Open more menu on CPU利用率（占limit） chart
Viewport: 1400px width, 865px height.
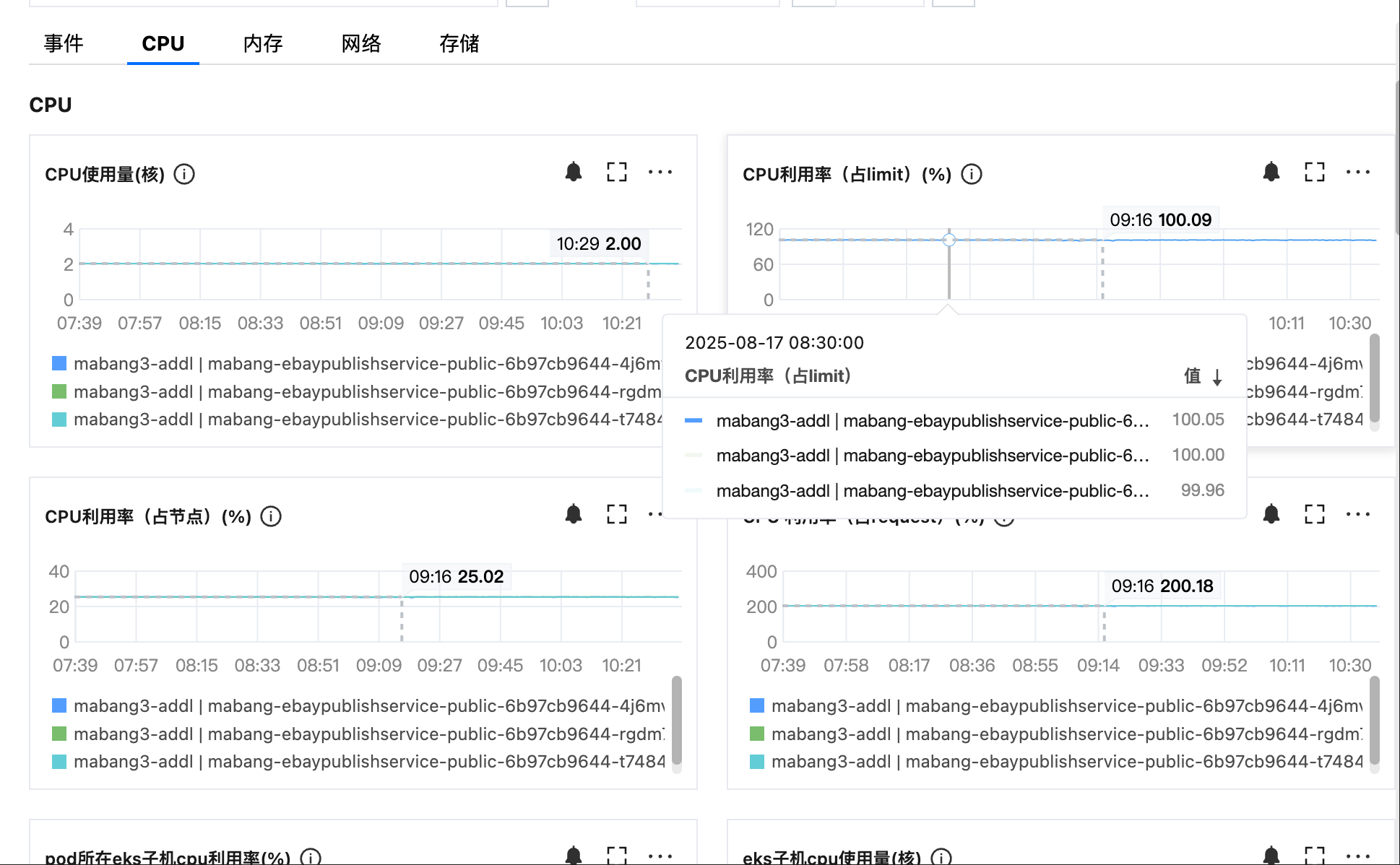(1357, 172)
